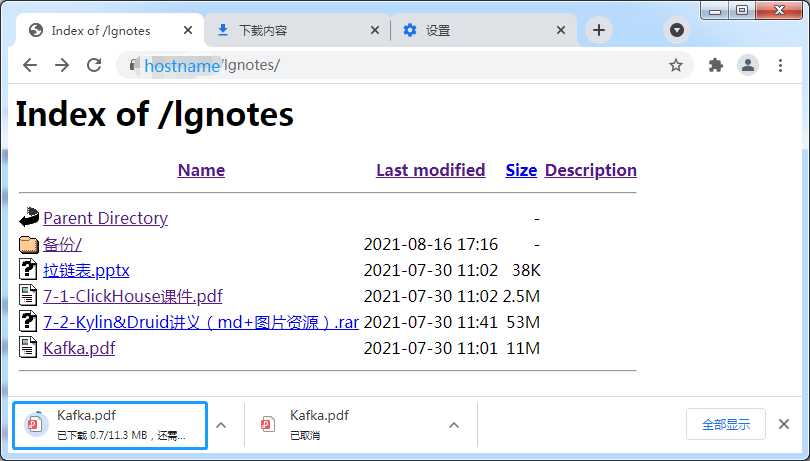Click the tab search dropdown circle

tap(677, 30)
